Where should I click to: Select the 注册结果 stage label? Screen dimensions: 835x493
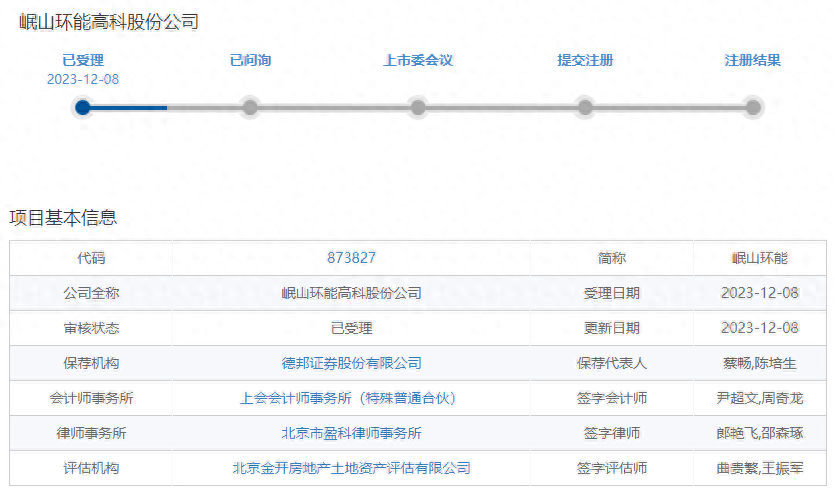(x=752, y=60)
